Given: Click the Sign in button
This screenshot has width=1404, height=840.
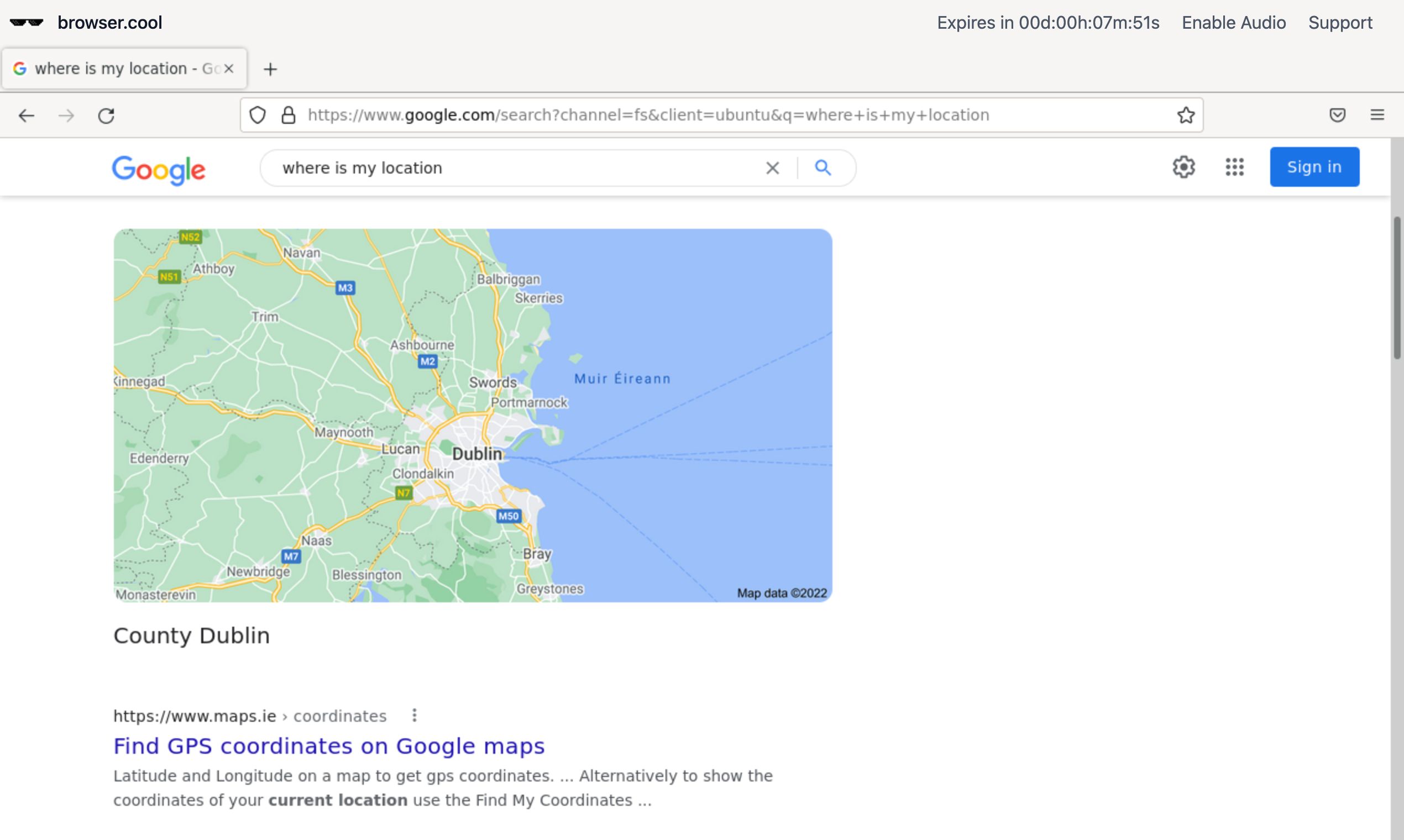Looking at the screenshot, I should coord(1314,166).
